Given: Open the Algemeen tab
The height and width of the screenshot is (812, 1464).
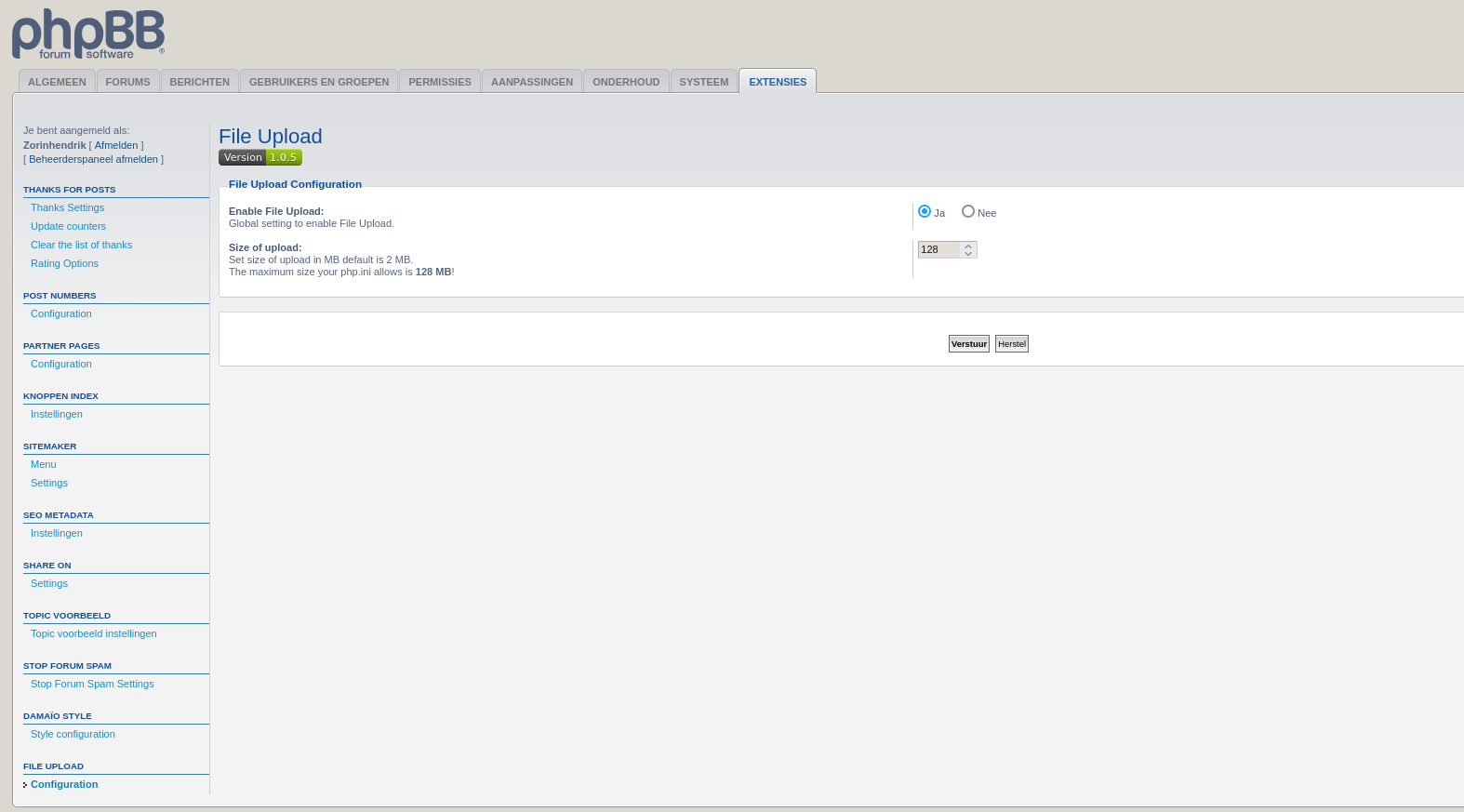Looking at the screenshot, I should tap(57, 82).
